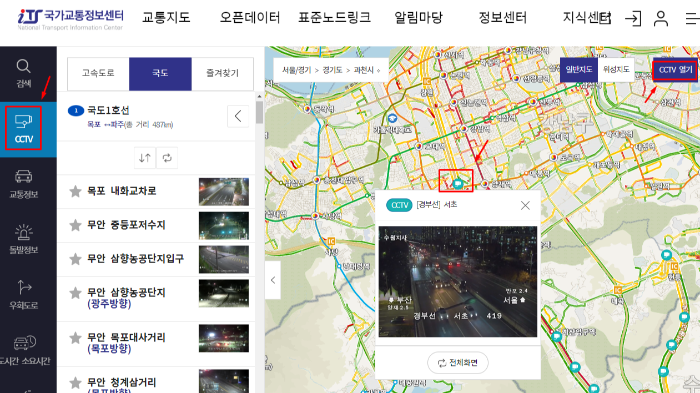Click the 국도1호선 route title
The image size is (700, 393).
pyautogui.click(x=108, y=110)
